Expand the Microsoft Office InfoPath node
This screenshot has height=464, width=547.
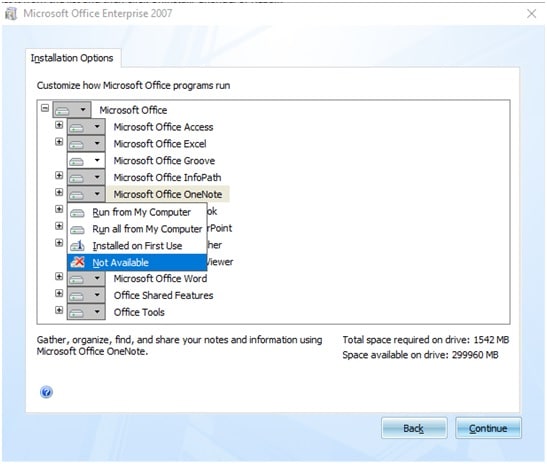click(x=59, y=175)
